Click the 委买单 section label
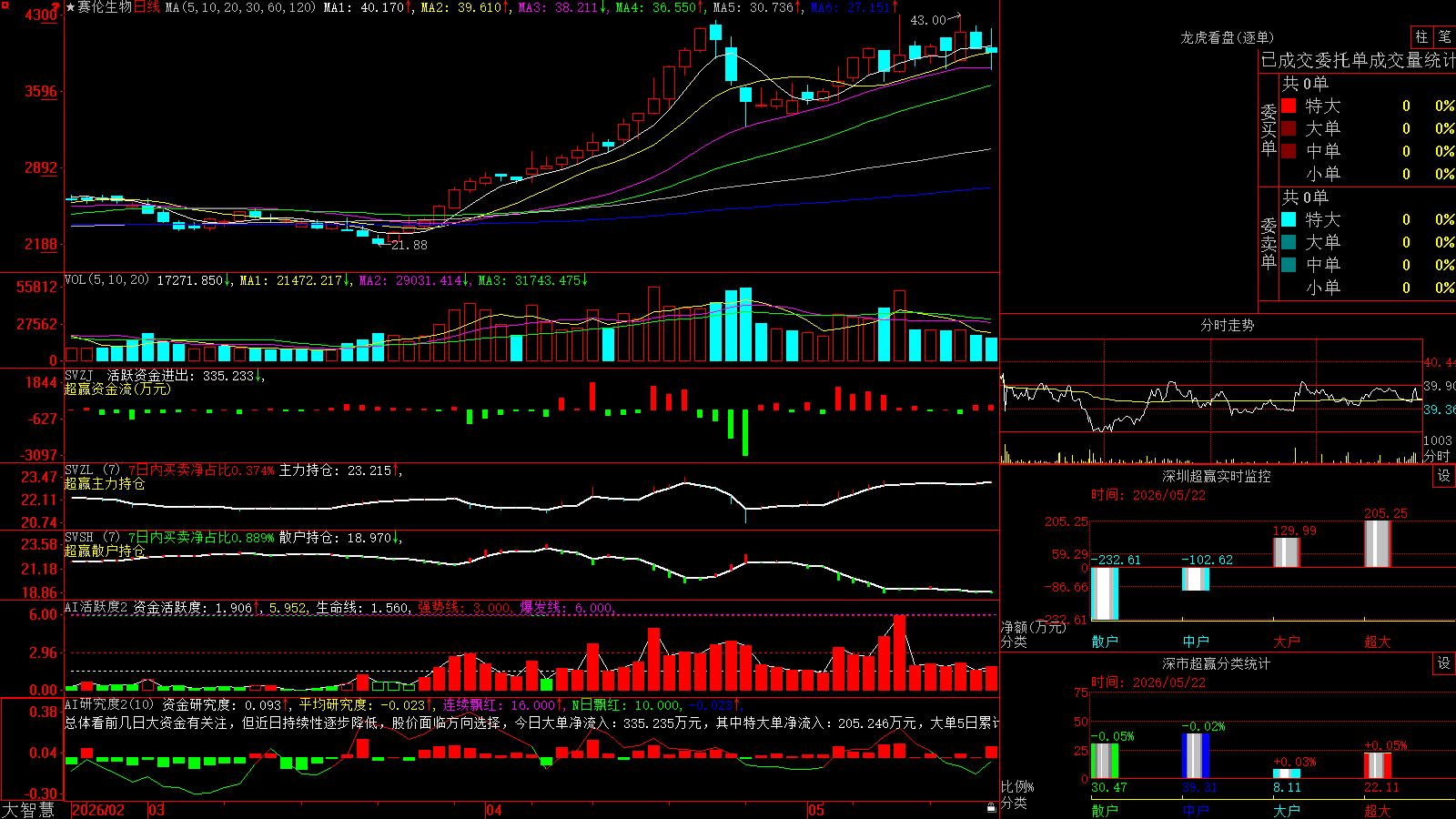The width and height of the screenshot is (1456, 819). (x=1269, y=129)
